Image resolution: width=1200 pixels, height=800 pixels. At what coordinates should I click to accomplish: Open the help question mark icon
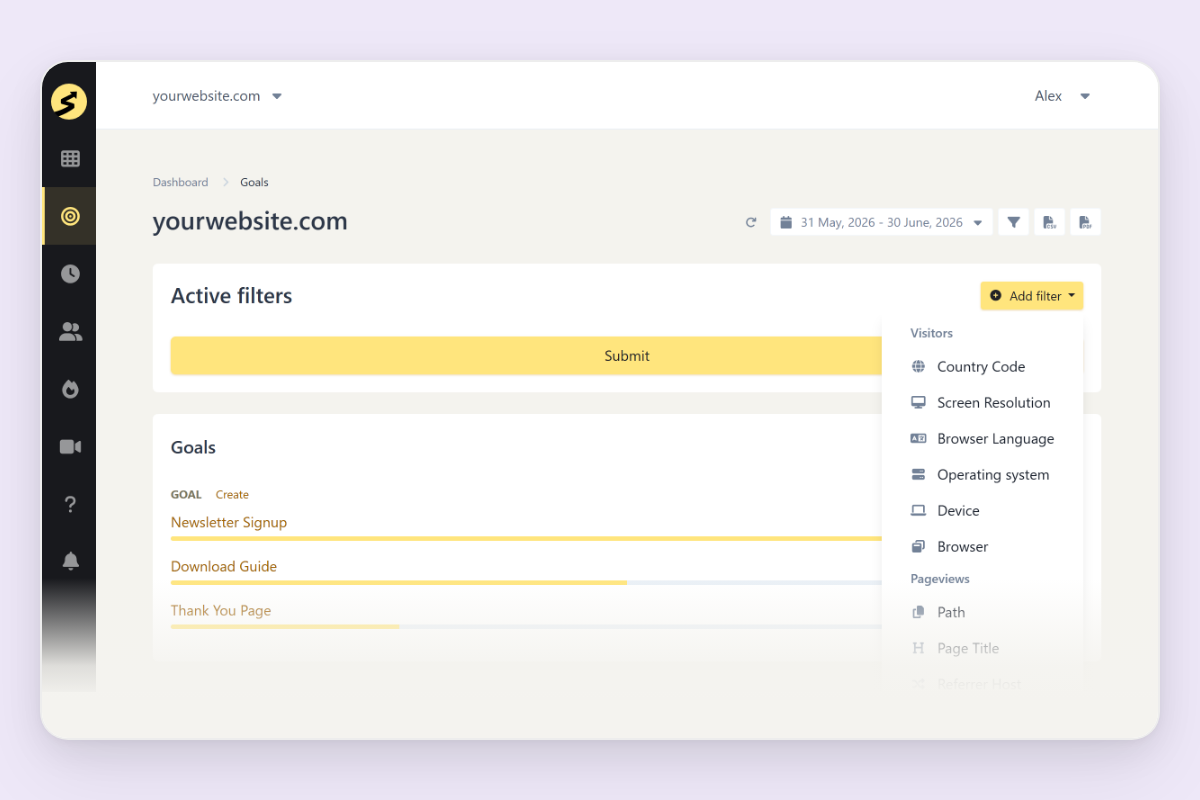click(x=70, y=504)
